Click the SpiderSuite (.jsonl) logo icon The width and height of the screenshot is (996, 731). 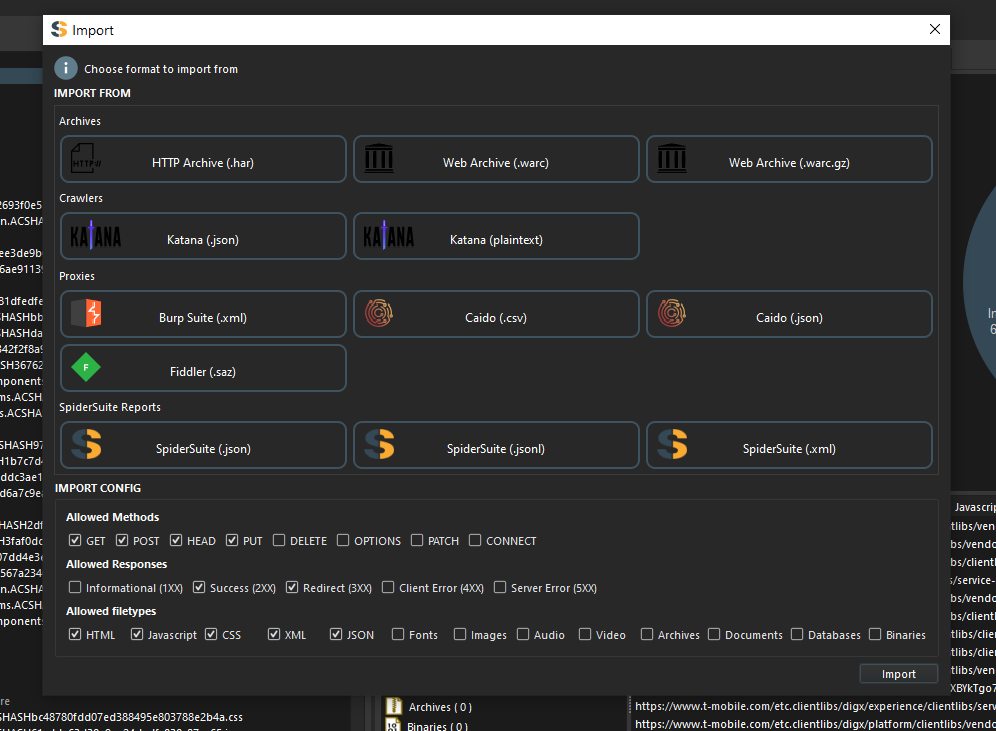(x=379, y=444)
